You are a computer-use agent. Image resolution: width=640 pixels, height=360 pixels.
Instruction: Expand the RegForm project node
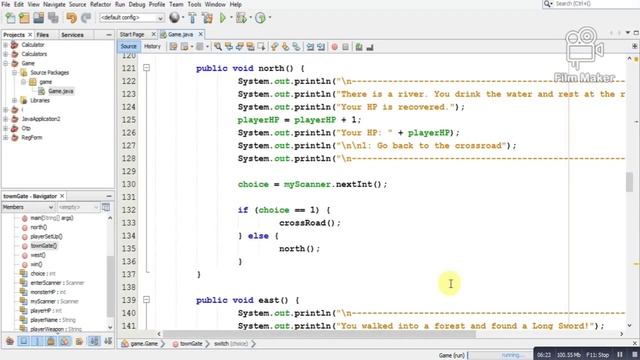[x=6, y=138]
